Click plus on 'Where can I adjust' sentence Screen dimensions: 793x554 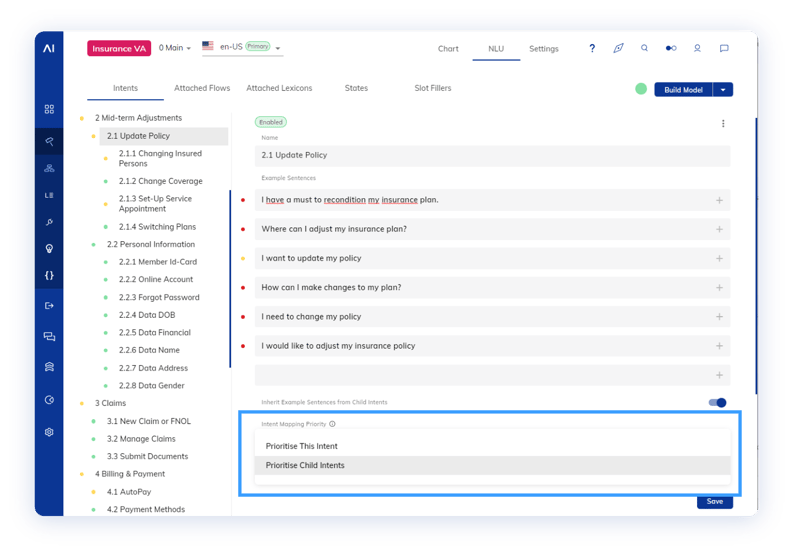(x=719, y=229)
